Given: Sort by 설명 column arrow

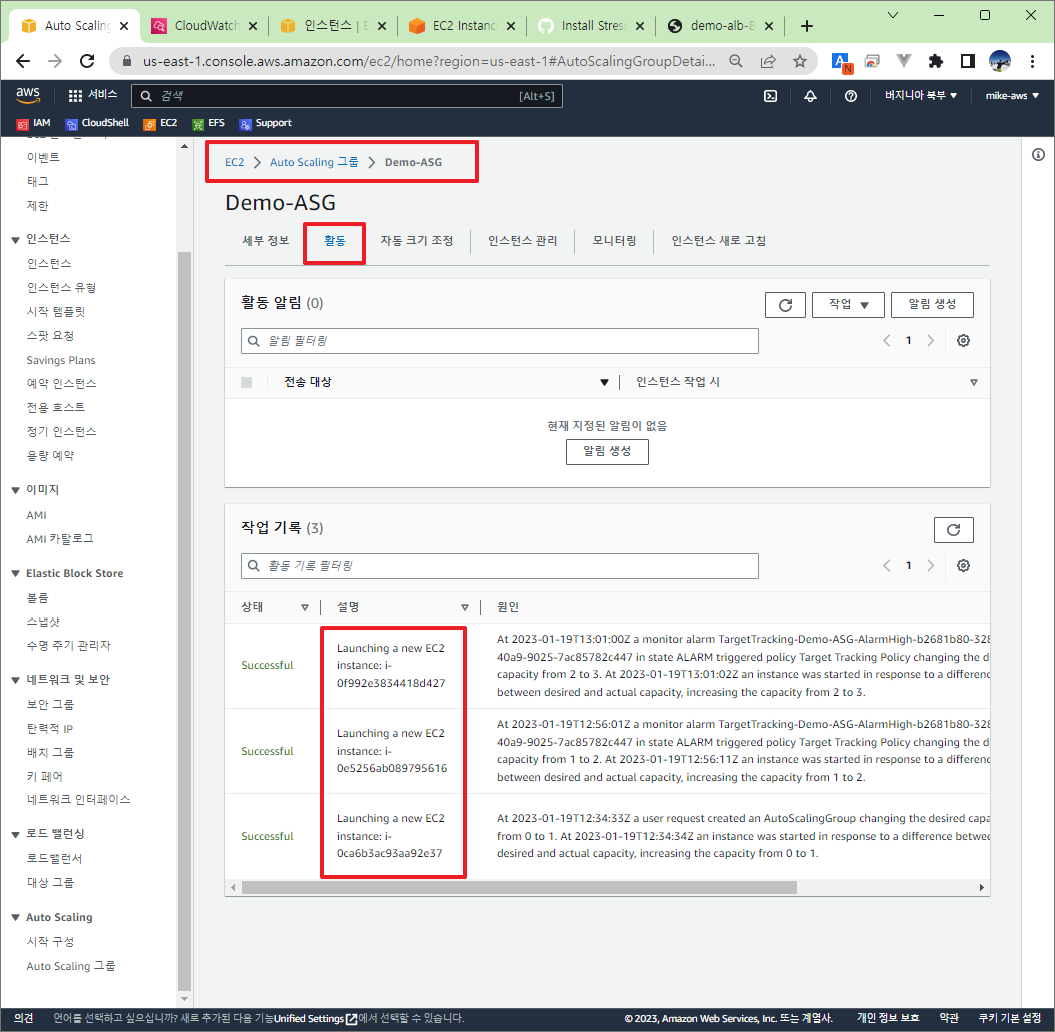Looking at the screenshot, I should (x=464, y=607).
